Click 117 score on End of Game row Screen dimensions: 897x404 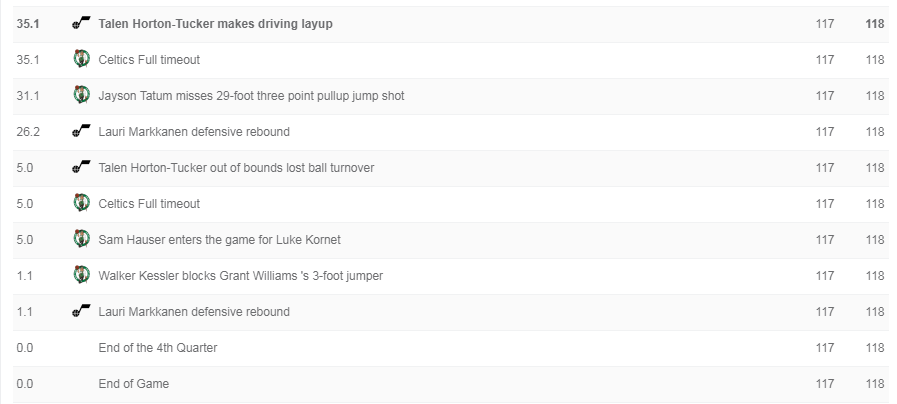(x=824, y=384)
